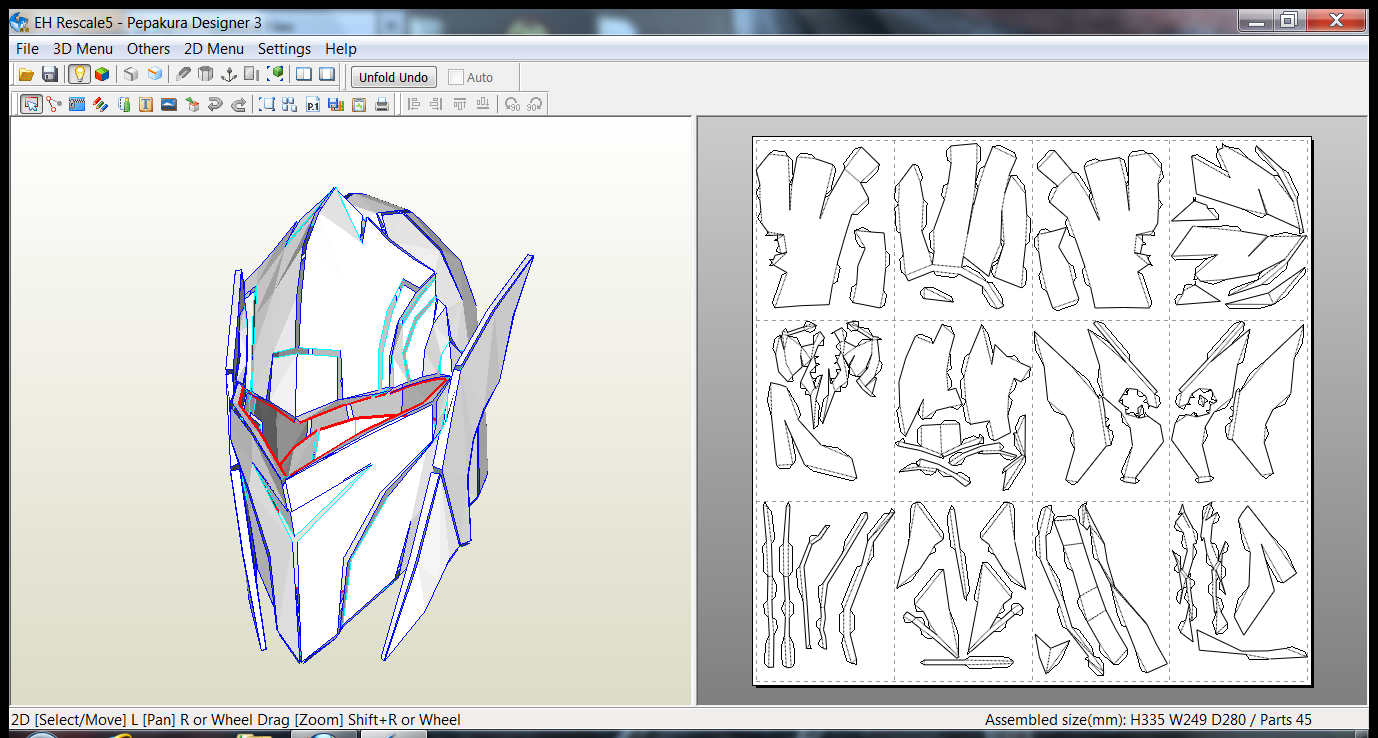
Task: Click the align top icon
Action: tap(460, 104)
